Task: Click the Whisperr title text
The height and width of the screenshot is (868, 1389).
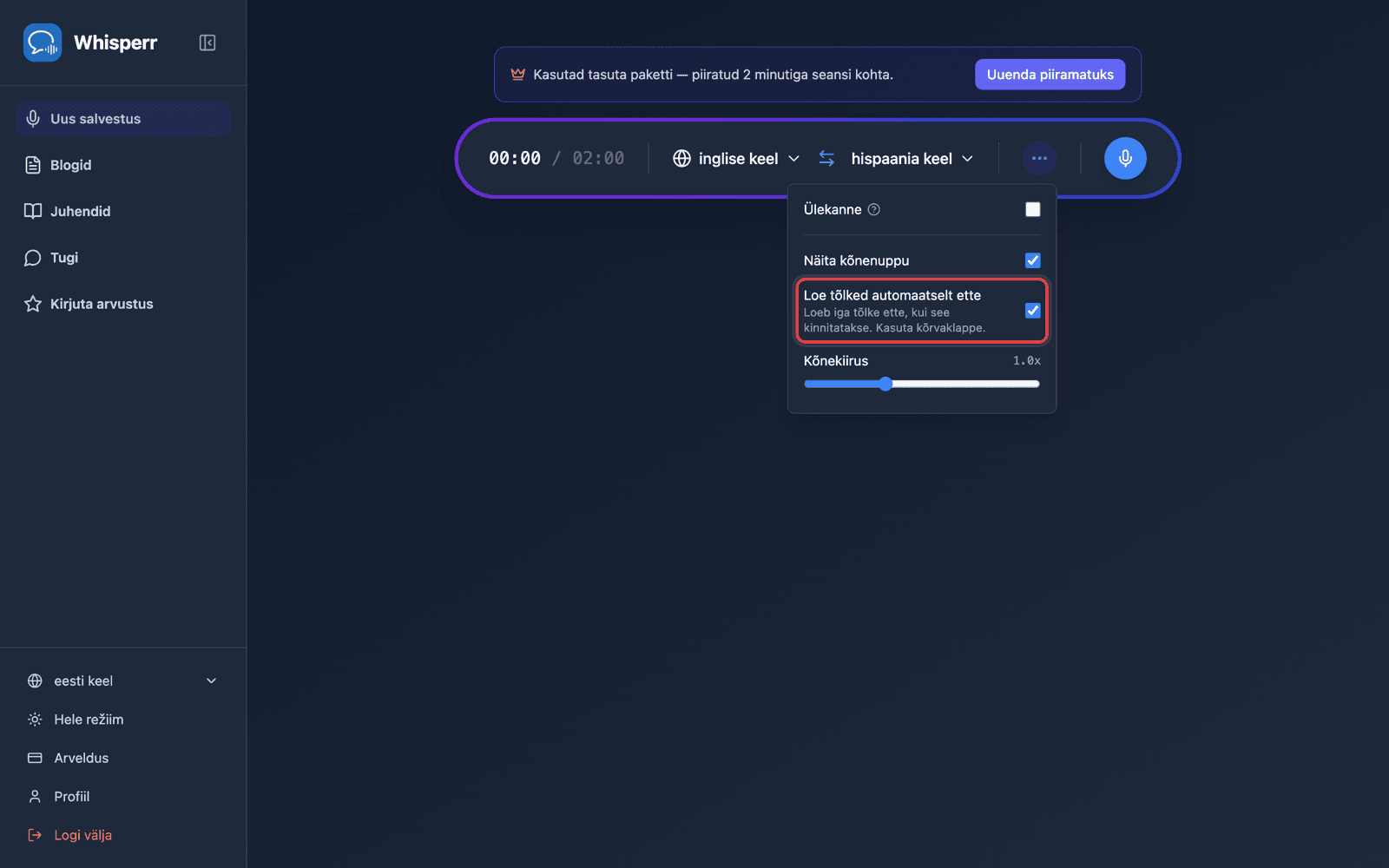Action: pyautogui.click(x=115, y=43)
